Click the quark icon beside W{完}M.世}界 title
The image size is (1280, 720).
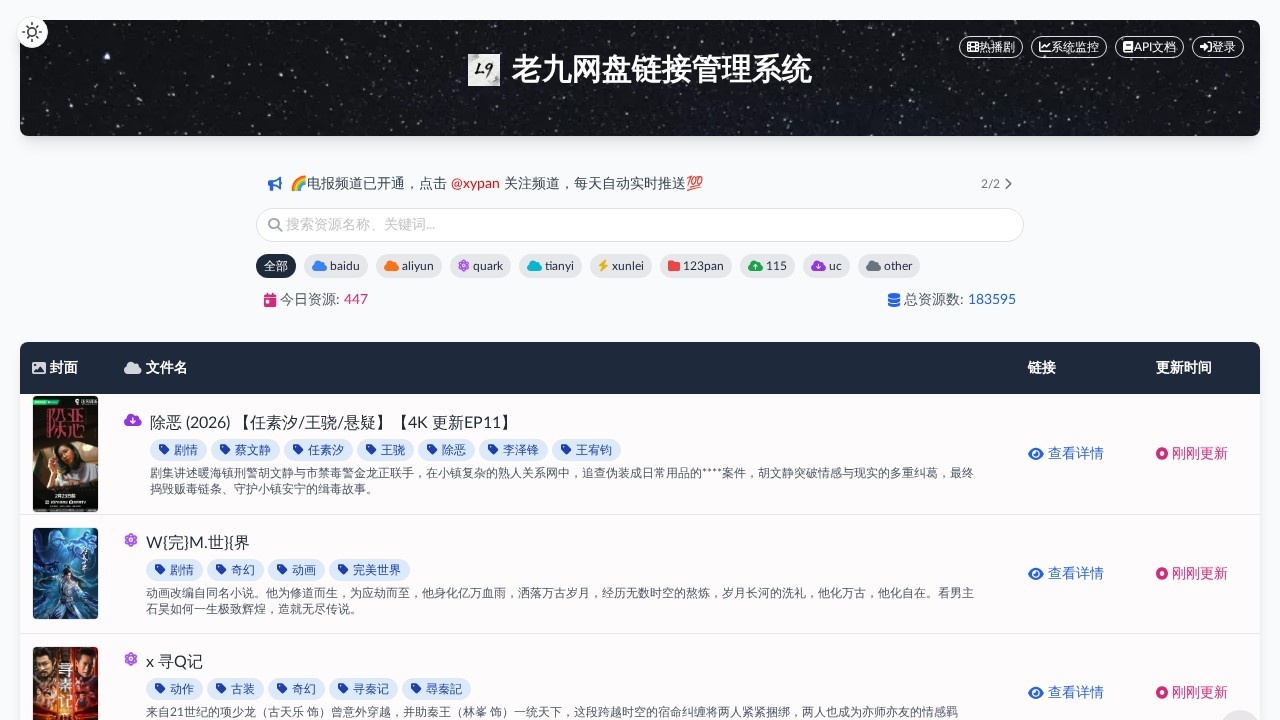coord(131,540)
